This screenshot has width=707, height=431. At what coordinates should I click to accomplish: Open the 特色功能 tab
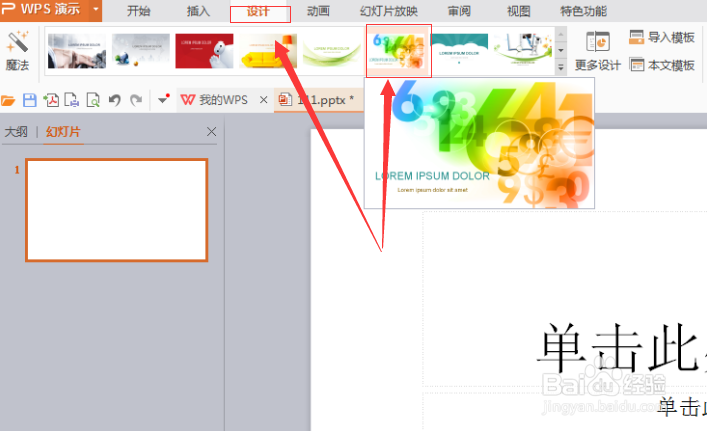583,11
